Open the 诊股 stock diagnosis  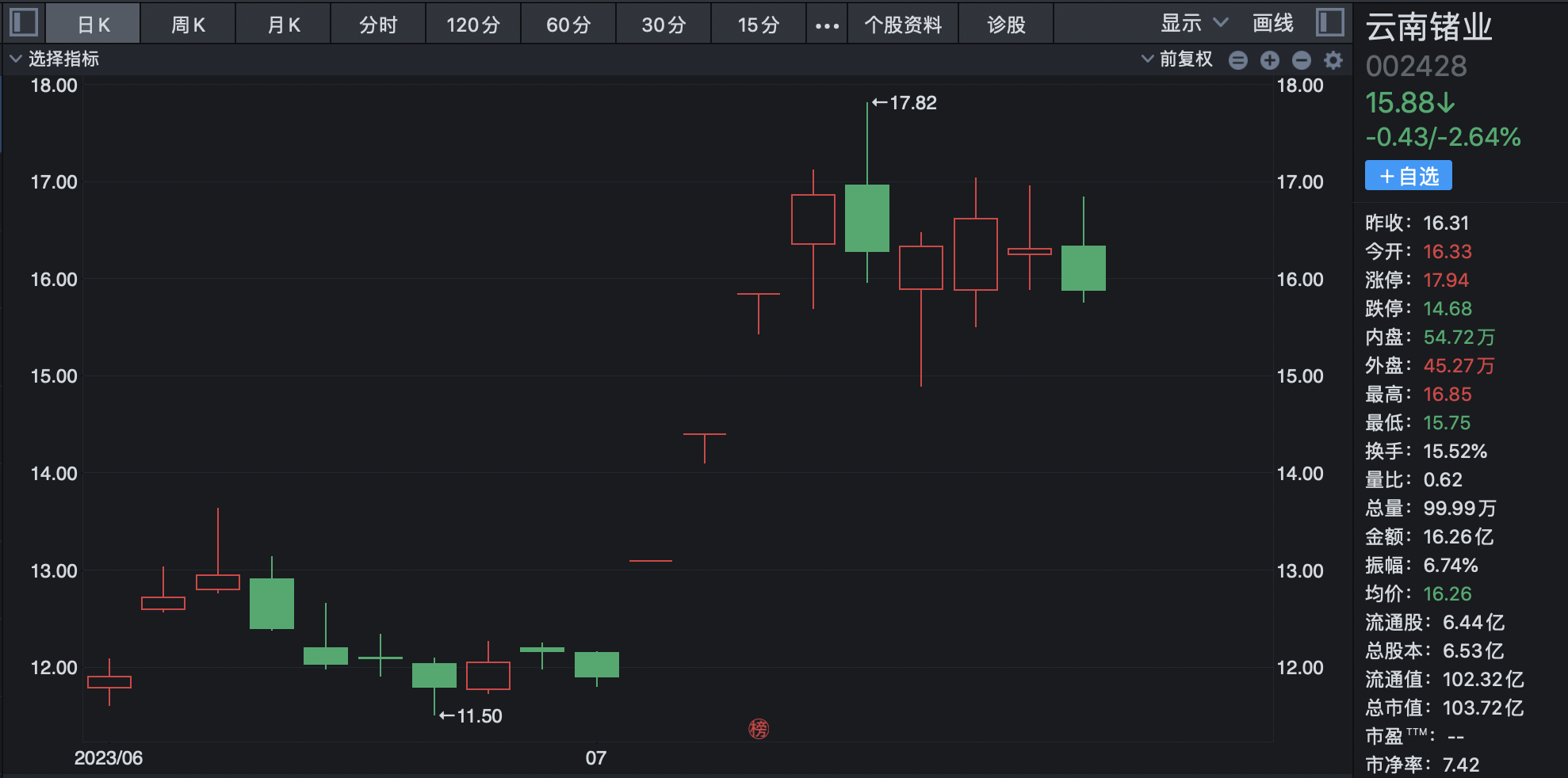(1006, 25)
